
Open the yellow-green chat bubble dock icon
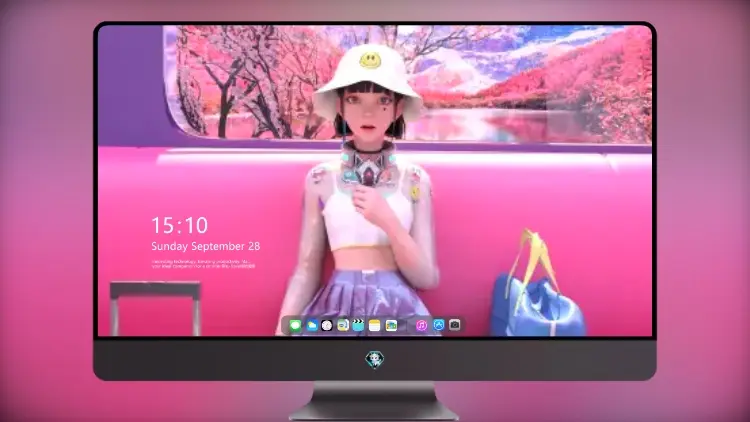pos(342,325)
